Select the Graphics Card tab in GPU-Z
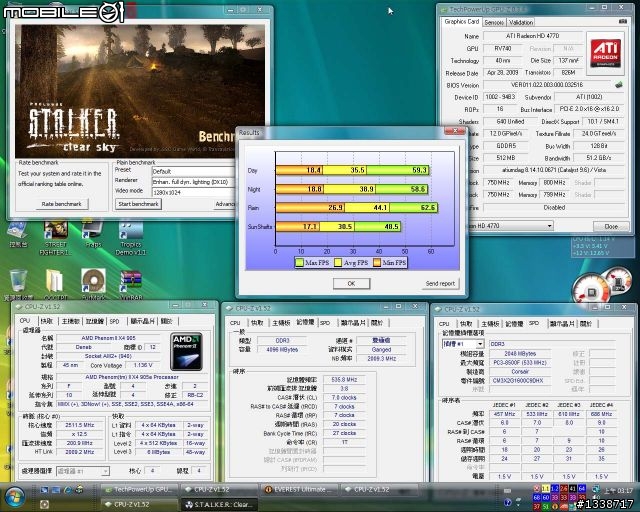Screen dimensions: 640x512 tap(461, 22)
